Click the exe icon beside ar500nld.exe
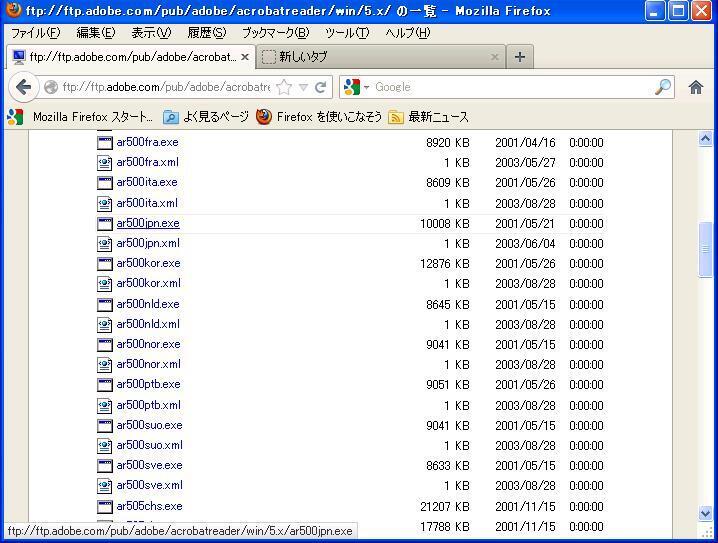718x543 pixels. (x=105, y=304)
